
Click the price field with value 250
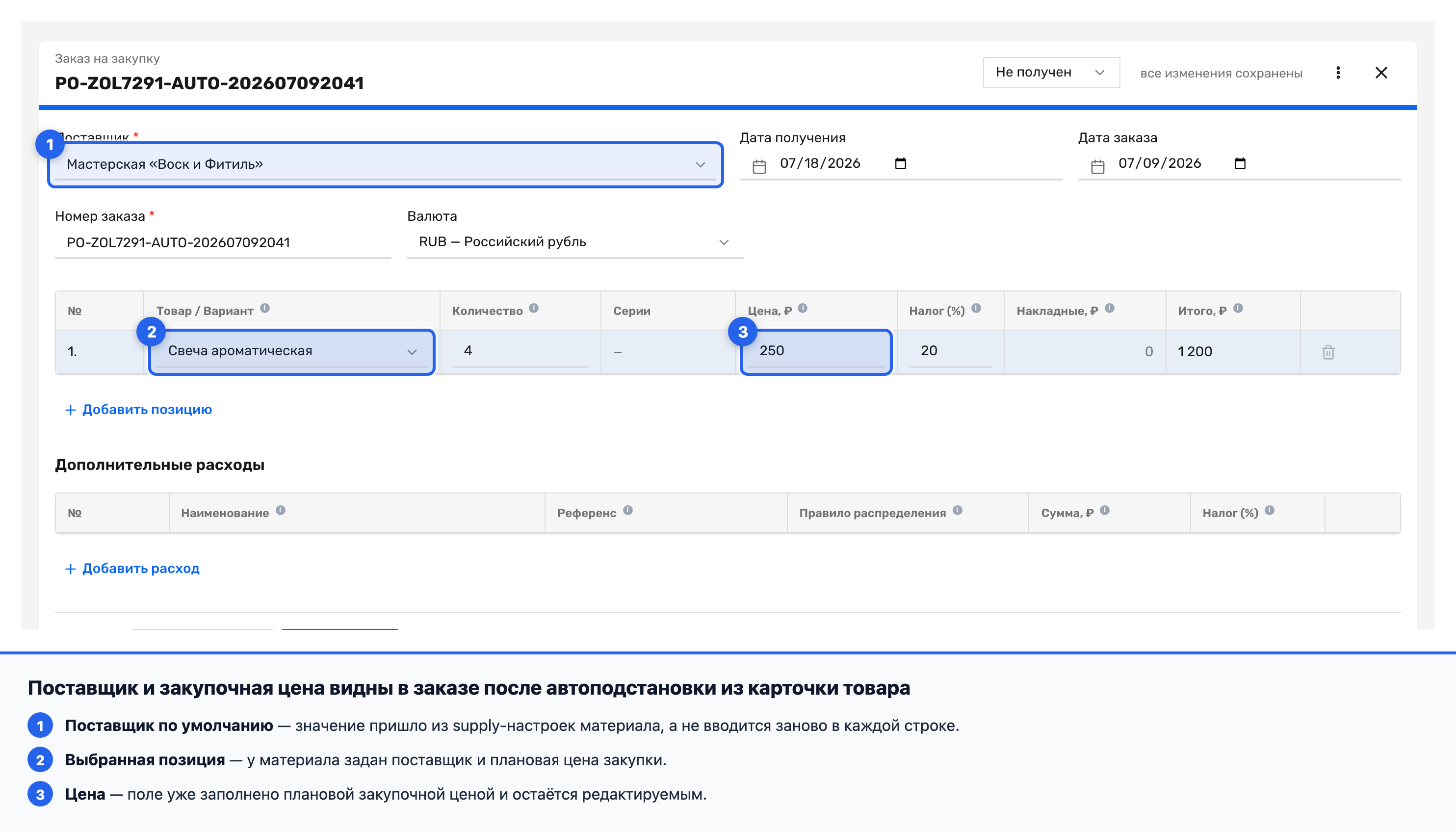pos(816,351)
